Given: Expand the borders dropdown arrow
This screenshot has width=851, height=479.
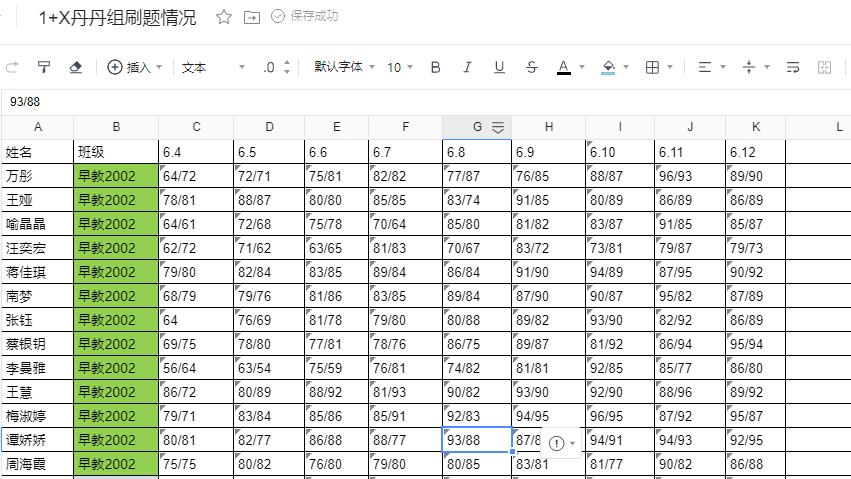Looking at the screenshot, I should pos(671,67).
